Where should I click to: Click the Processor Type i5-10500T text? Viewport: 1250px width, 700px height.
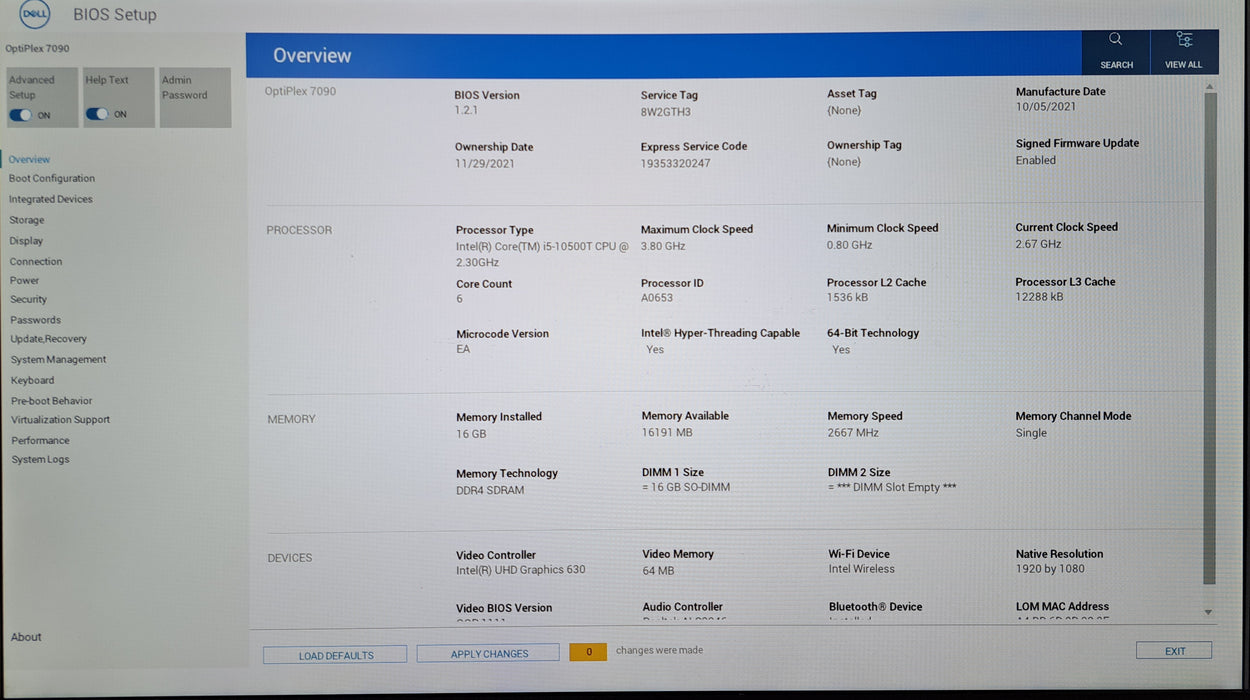click(x=543, y=254)
